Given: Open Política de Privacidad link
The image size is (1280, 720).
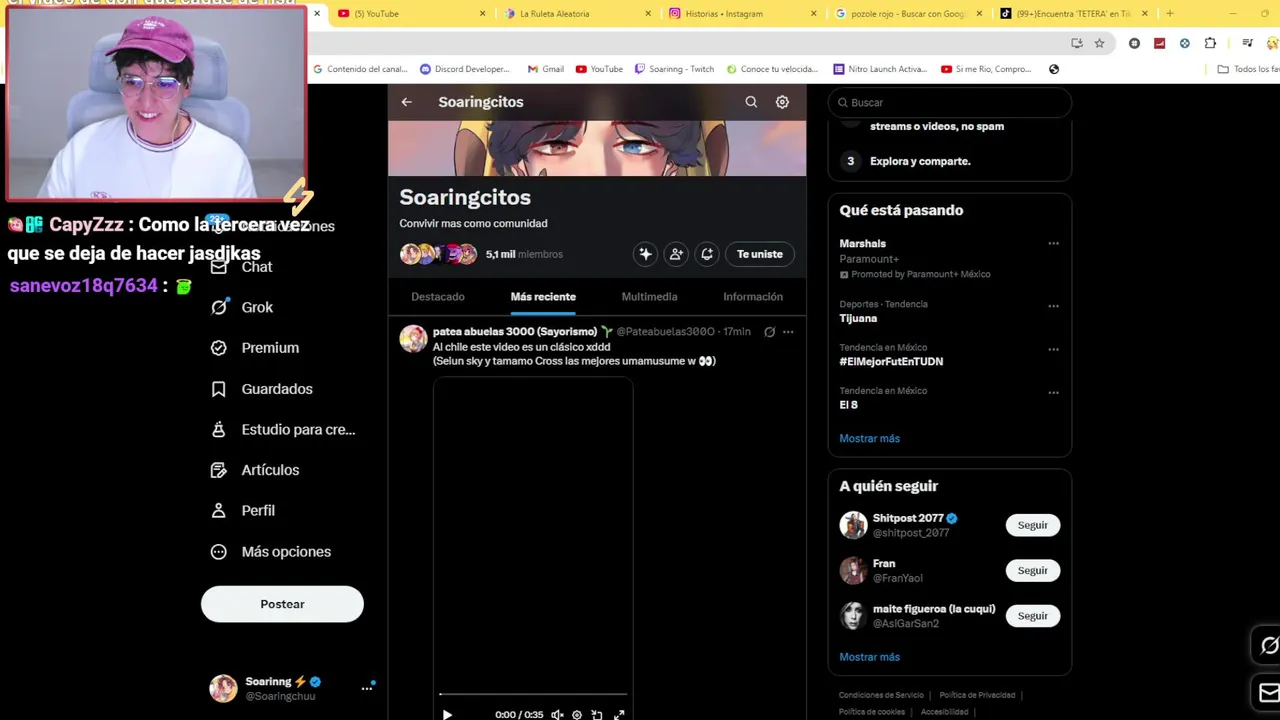Looking at the screenshot, I should [x=977, y=695].
